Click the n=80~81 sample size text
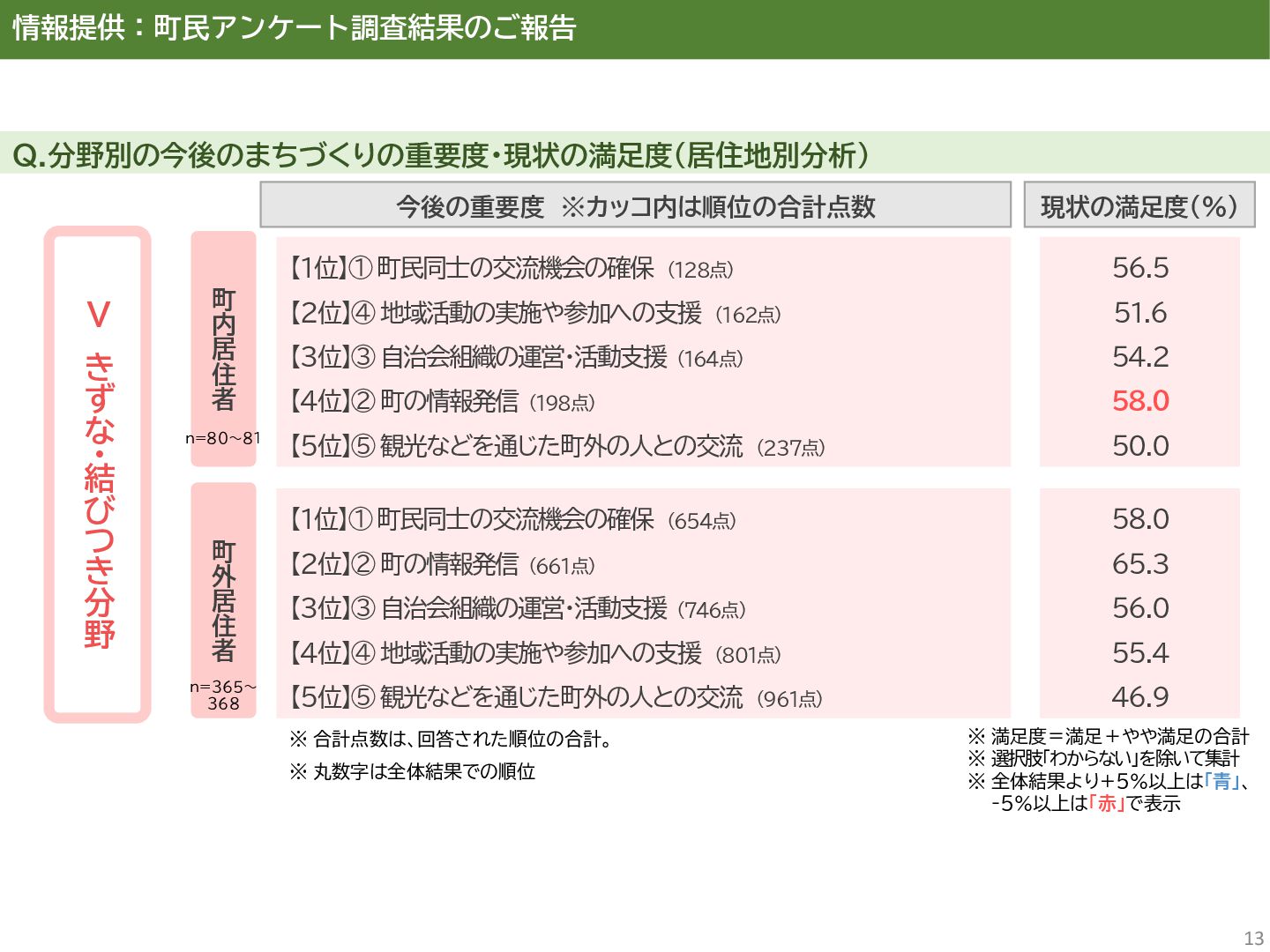1270x952 pixels. coord(223,437)
